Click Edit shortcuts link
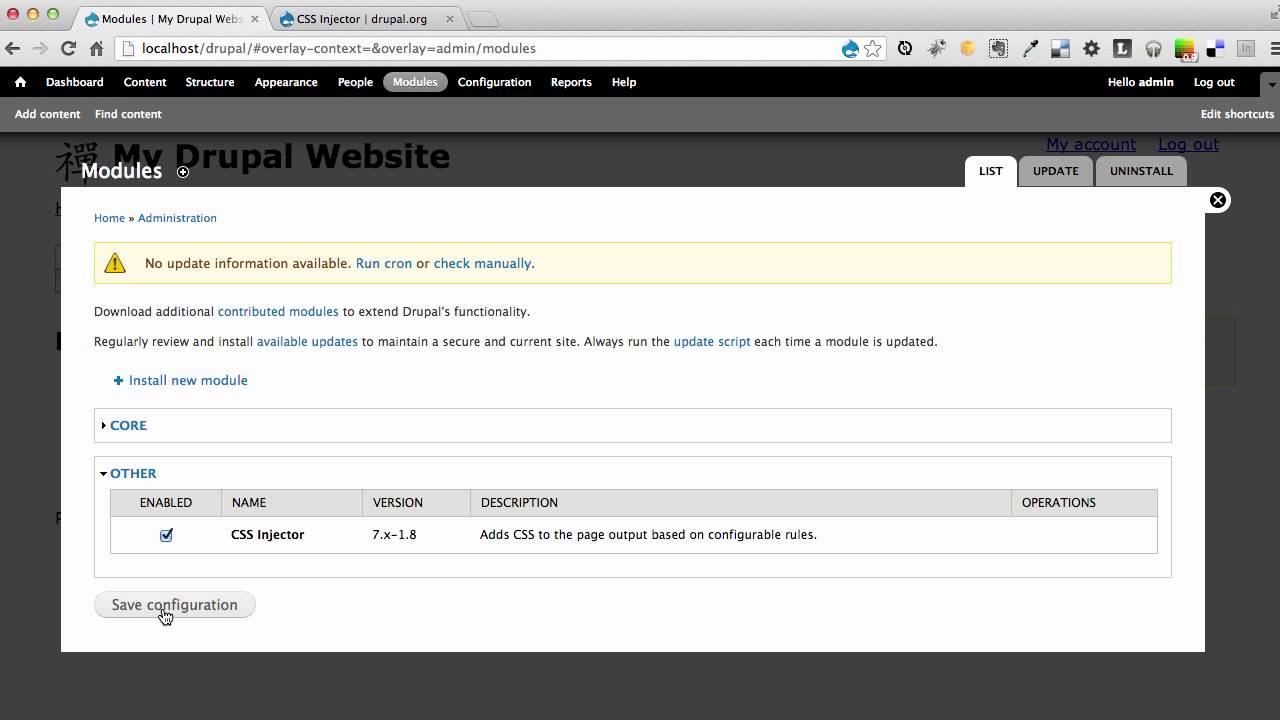The width and height of the screenshot is (1280, 720). [1237, 114]
